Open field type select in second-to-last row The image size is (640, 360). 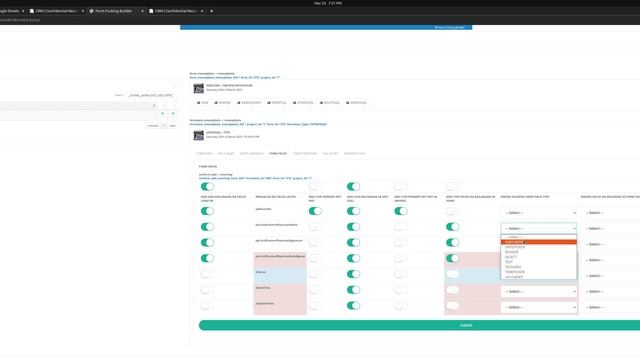tap(539, 291)
